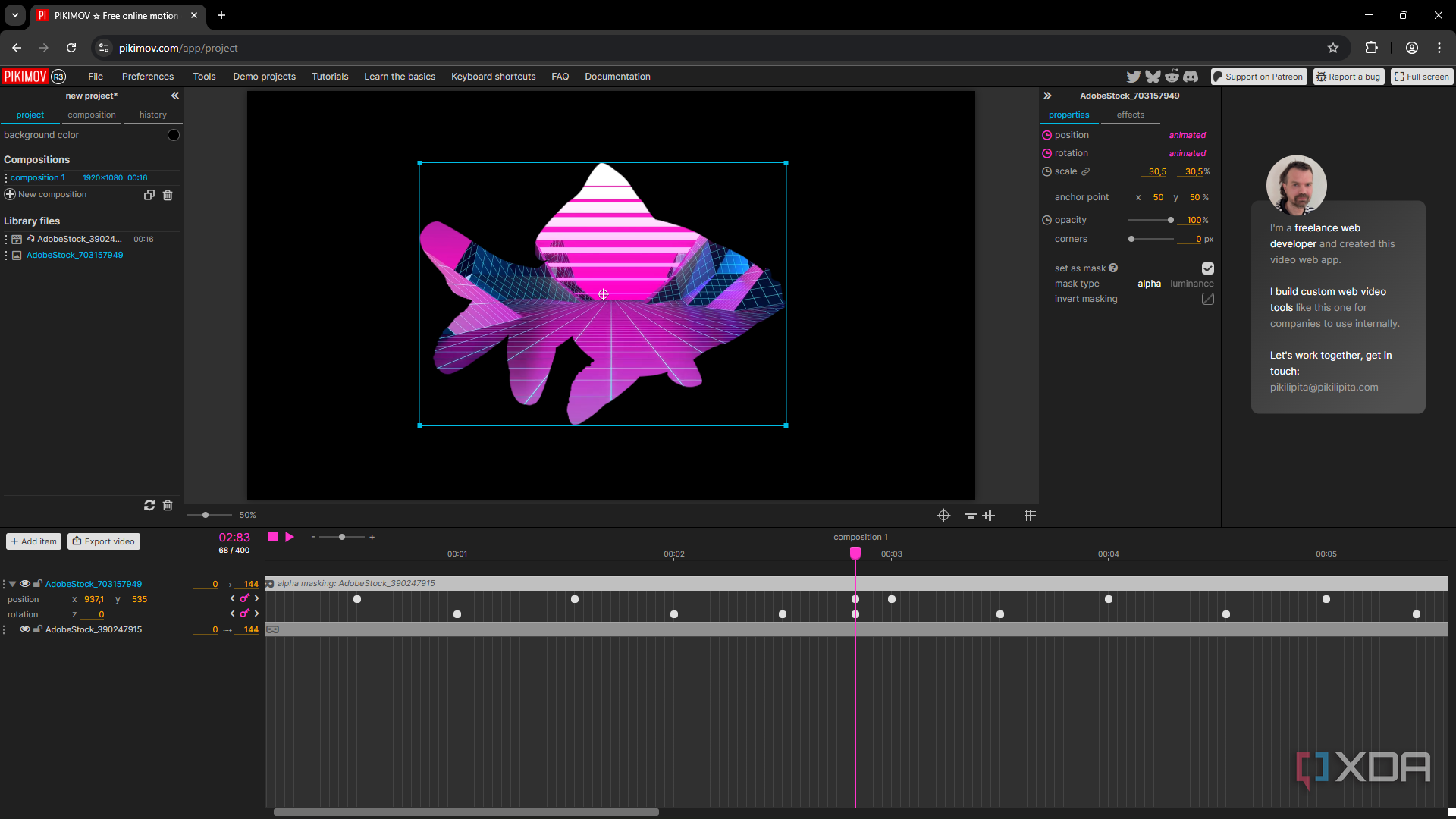Switch to the effects tab
Viewport: 1456px width, 819px height.
point(1130,115)
